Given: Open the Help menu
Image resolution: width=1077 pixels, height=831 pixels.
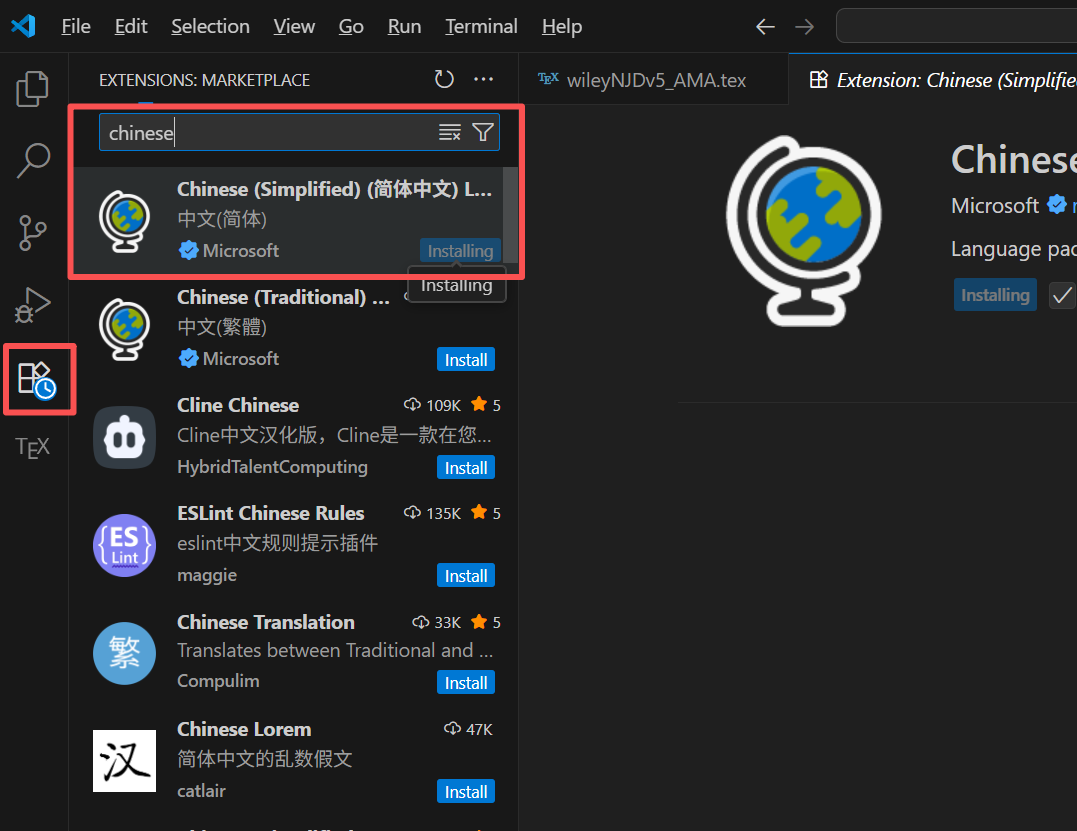Looking at the screenshot, I should click(561, 26).
